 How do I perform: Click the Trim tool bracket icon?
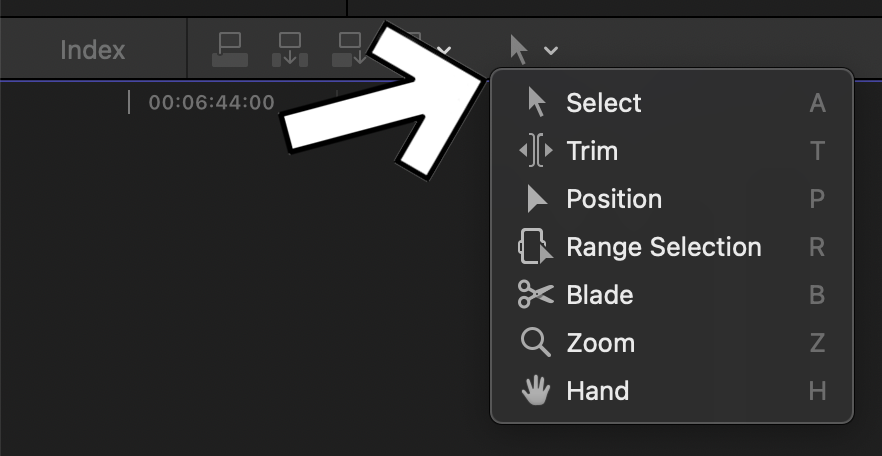click(535, 151)
